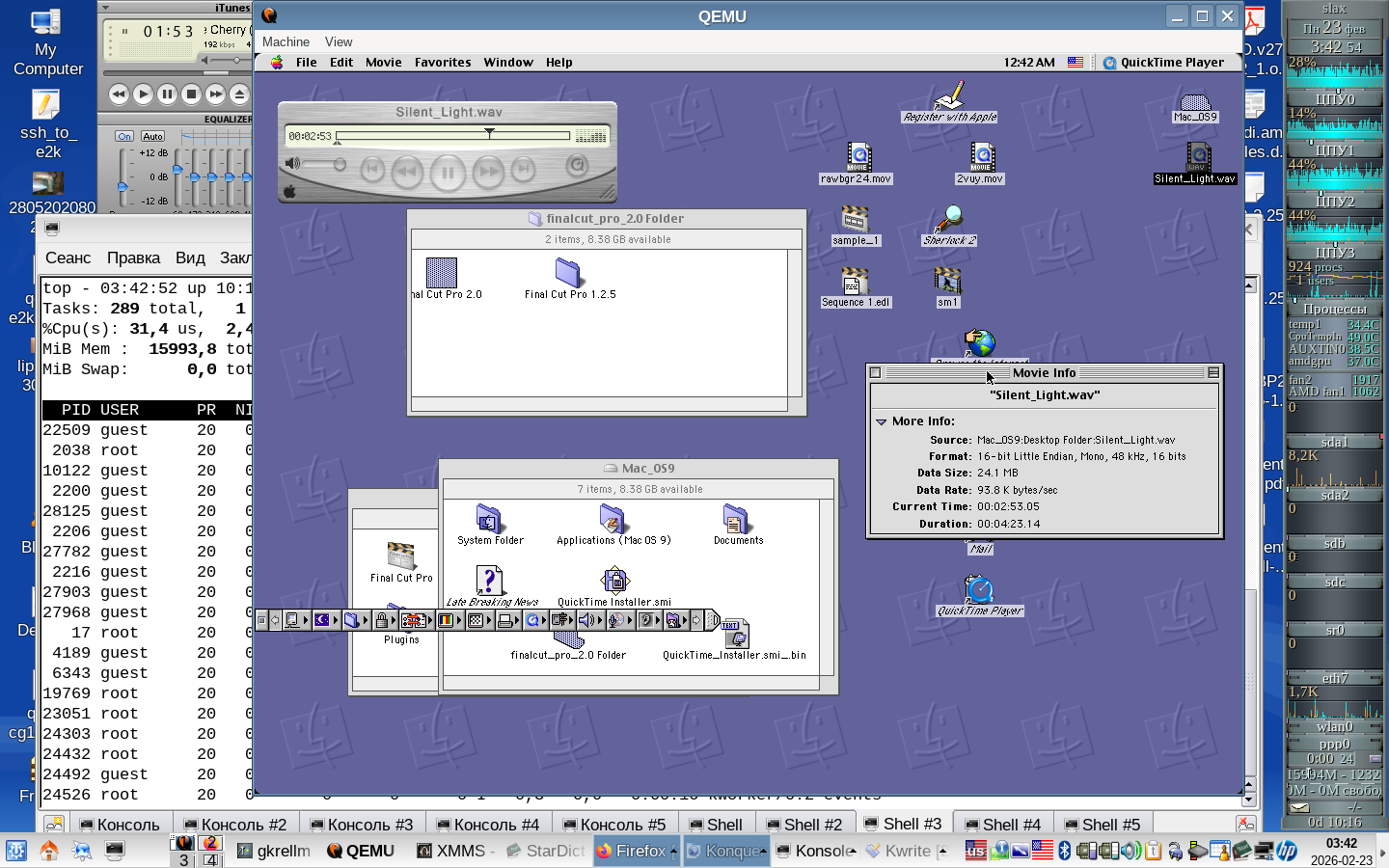Open the Mac OS Edit menu
1389x868 pixels.
[x=341, y=63]
